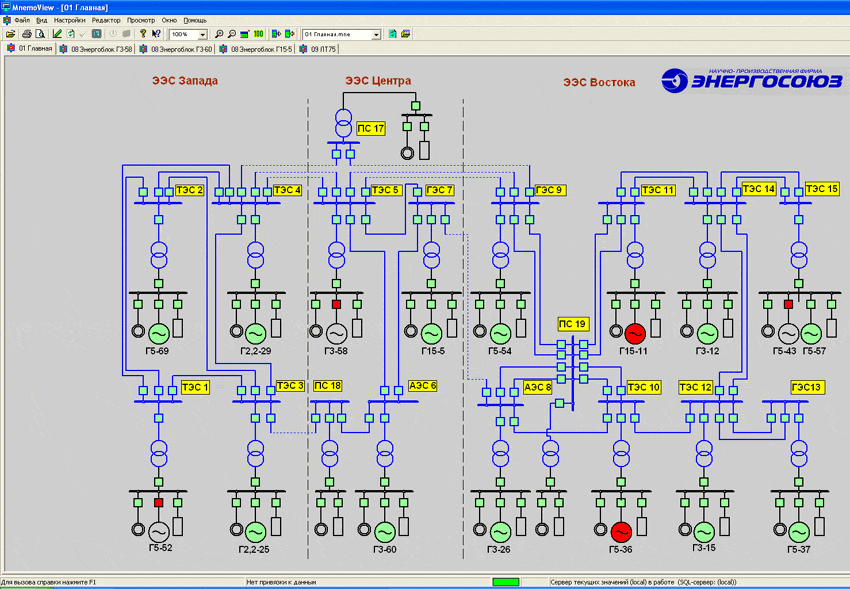This screenshot has height=589, width=850.
Task: Click the zoom out magnifier icon
Action: point(231,34)
